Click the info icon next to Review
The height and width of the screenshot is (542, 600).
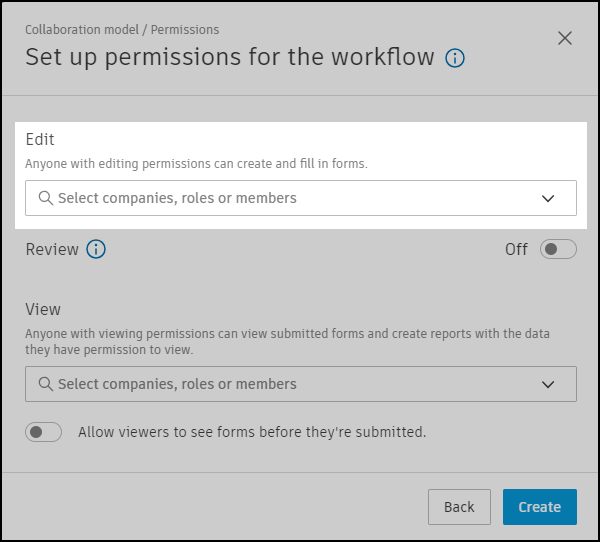point(96,249)
